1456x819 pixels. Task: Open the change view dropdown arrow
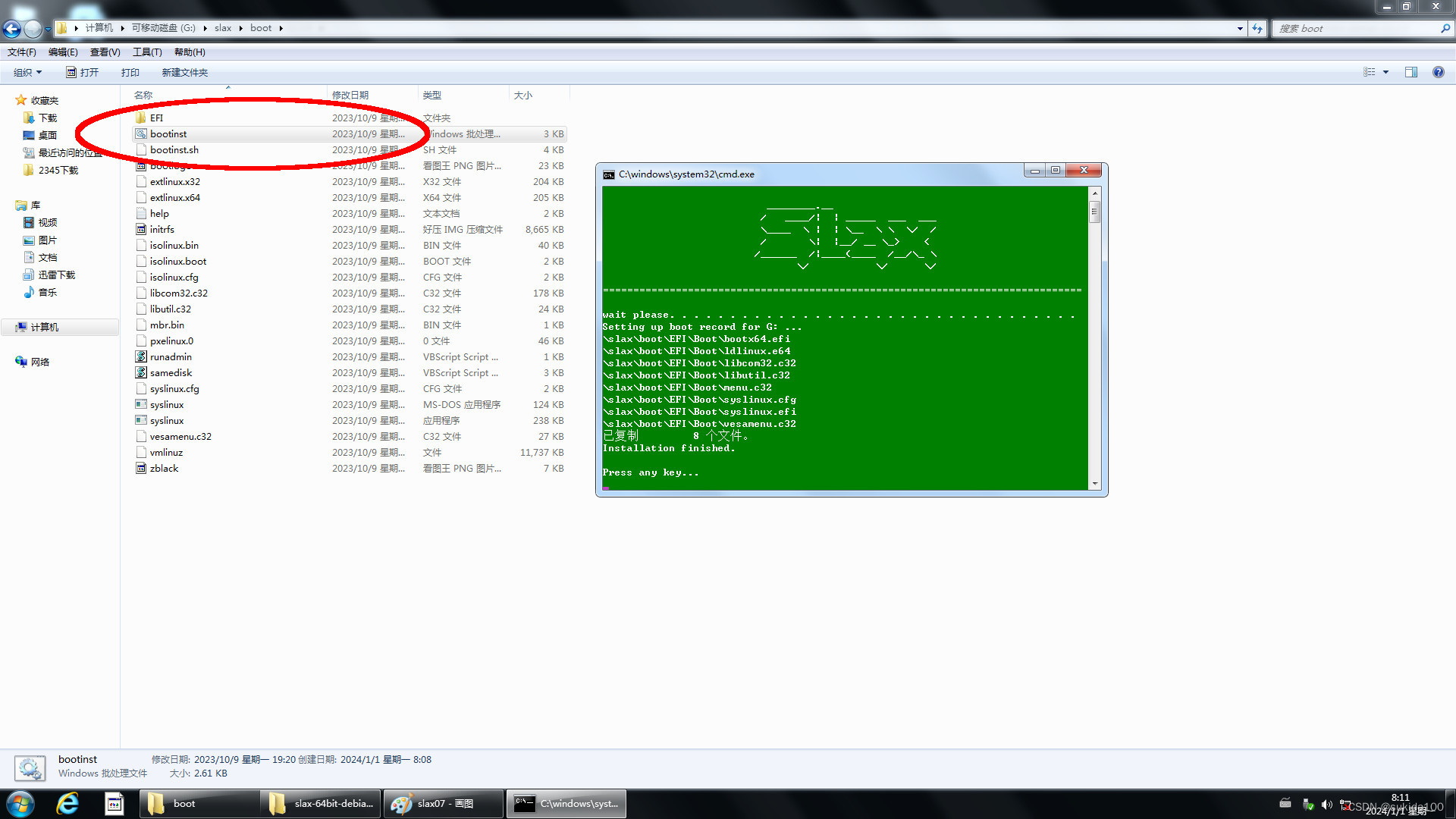coord(1385,72)
